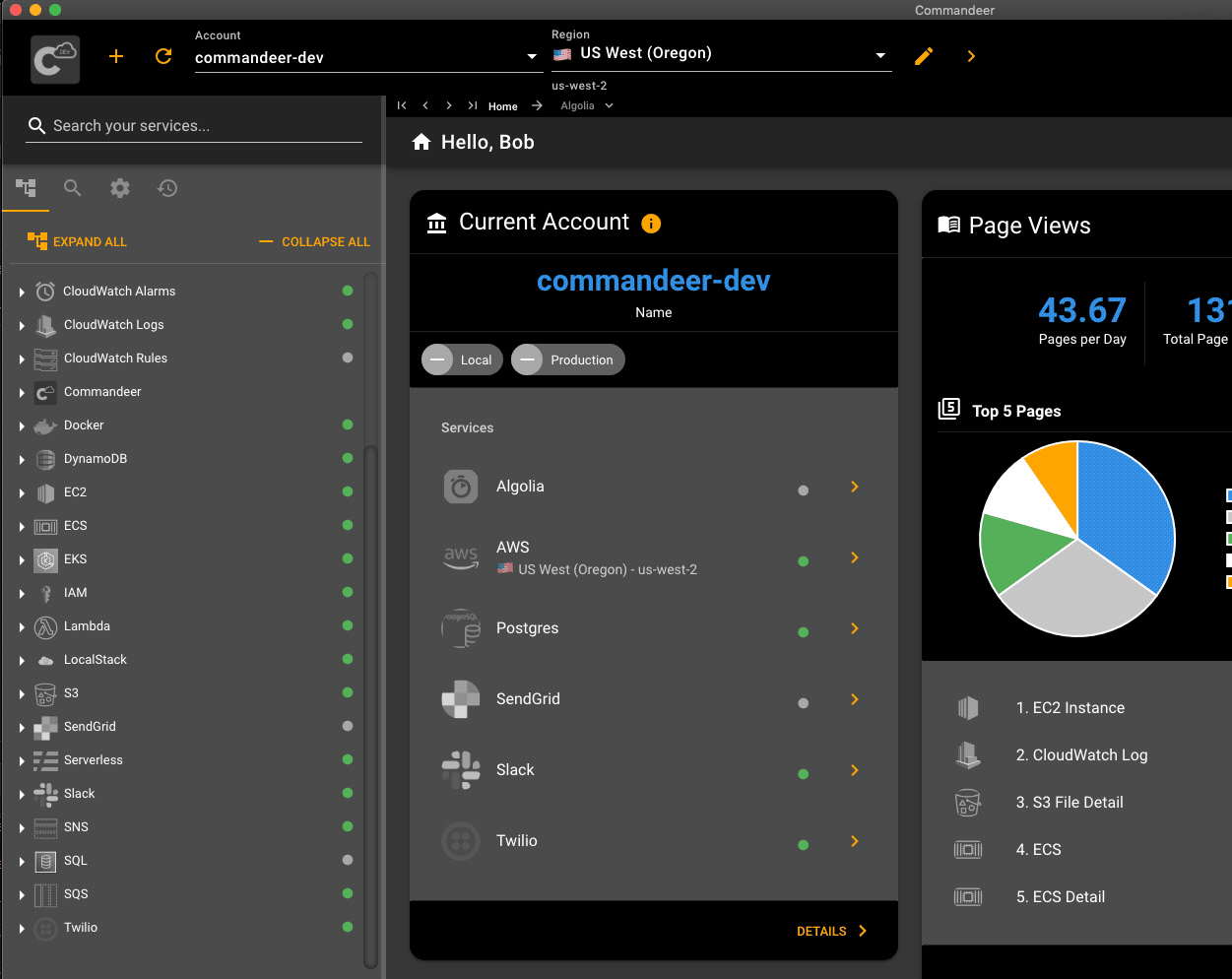Toggle the Production environment chip
The height and width of the screenshot is (979, 1232).
click(x=568, y=359)
